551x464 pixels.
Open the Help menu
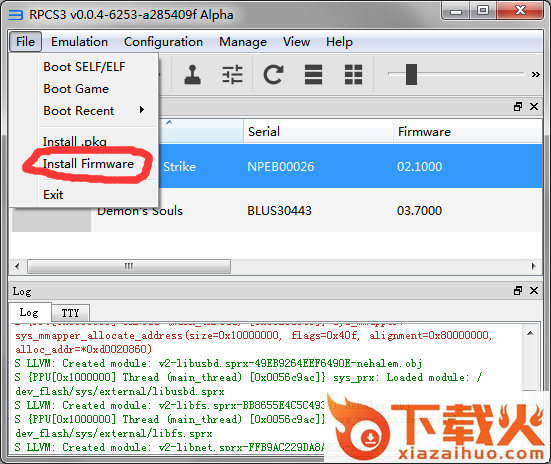pyautogui.click(x=339, y=42)
